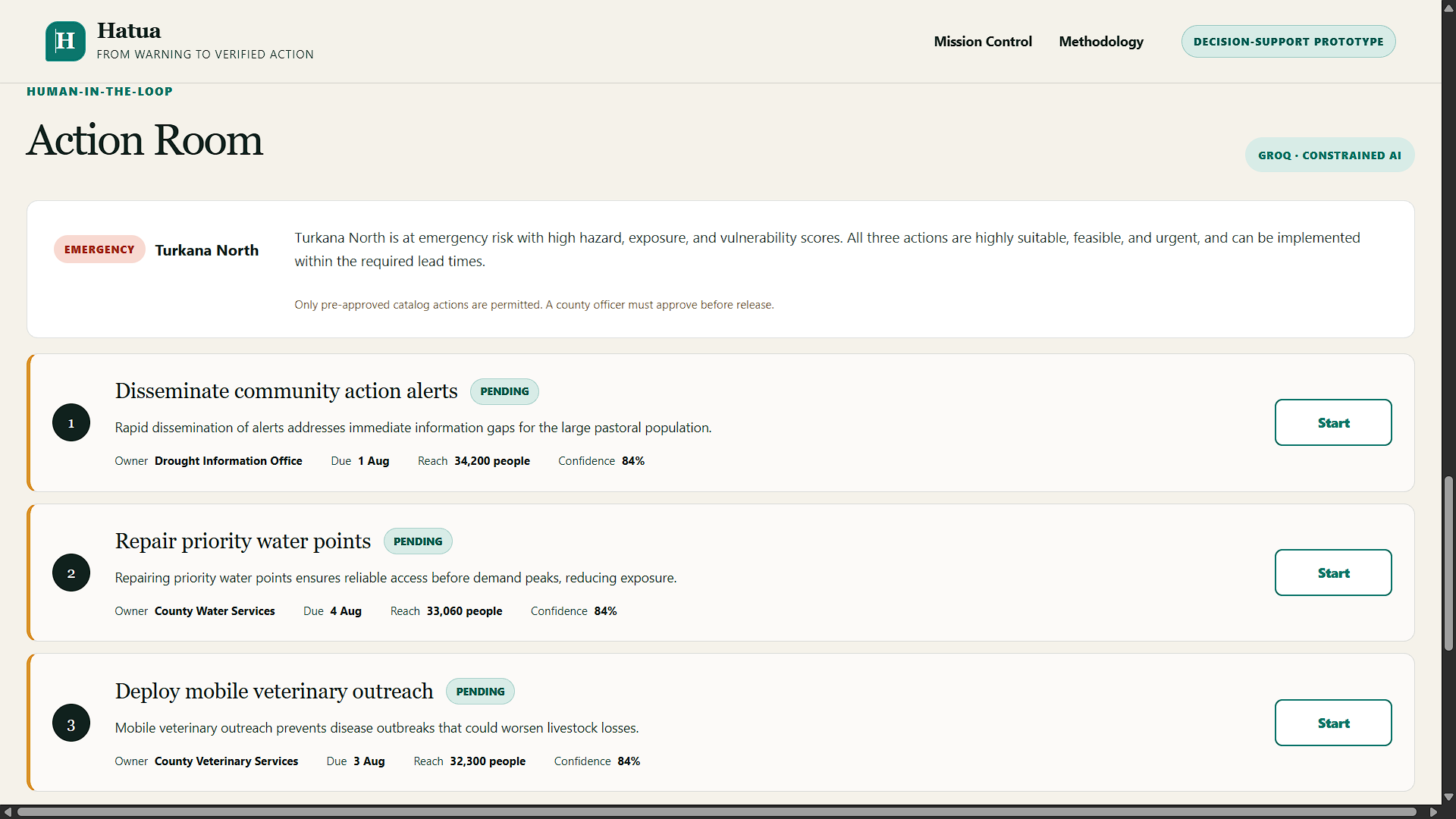Select the Action Room heading

pyautogui.click(x=145, y=140)
